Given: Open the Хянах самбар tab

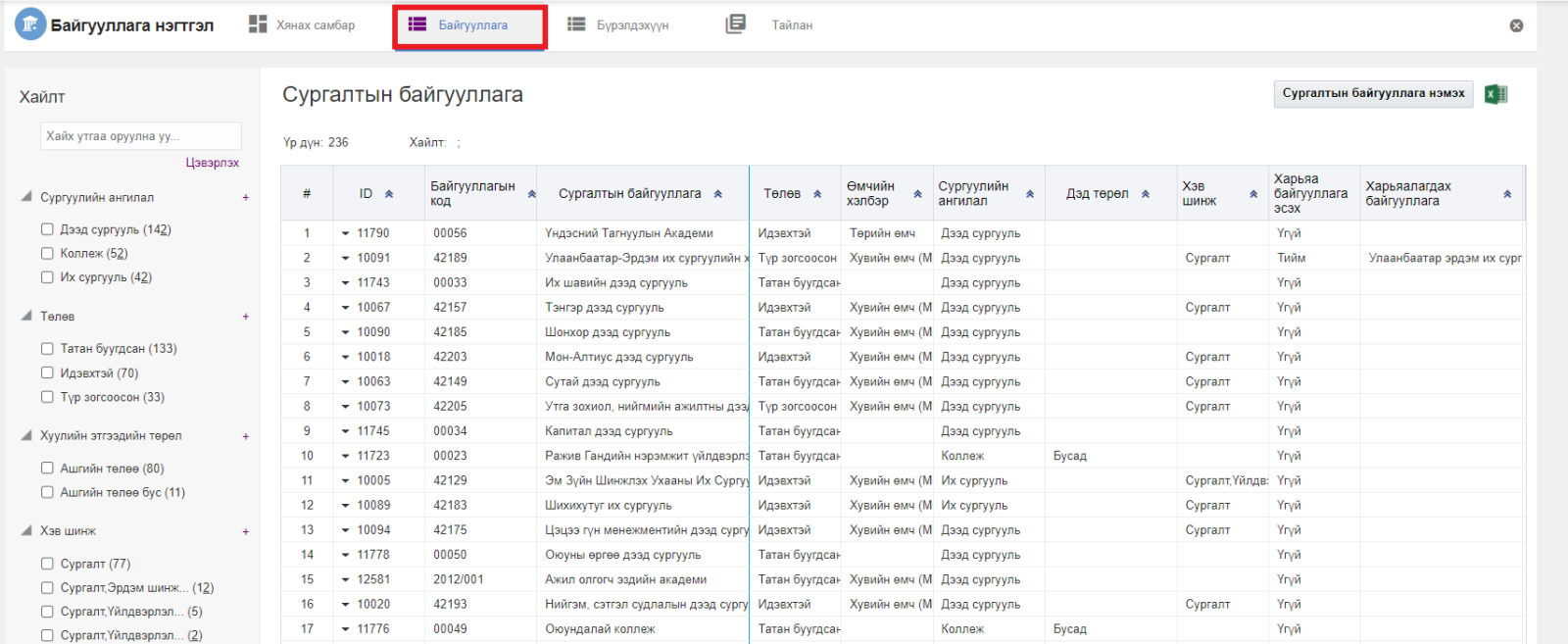Looking at the screenshot, I should tap(302, 25).
